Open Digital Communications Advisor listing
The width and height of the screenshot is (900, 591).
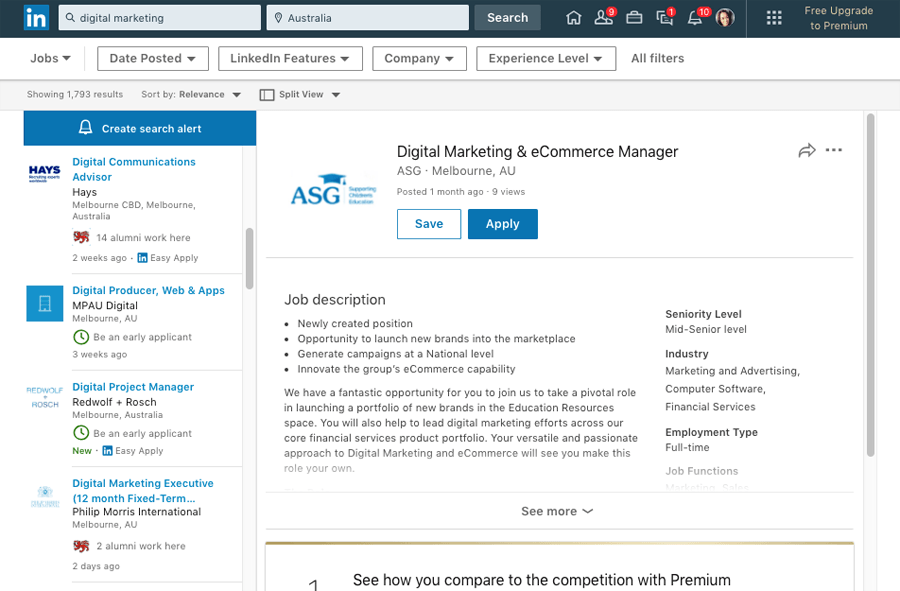coord(134,169)
